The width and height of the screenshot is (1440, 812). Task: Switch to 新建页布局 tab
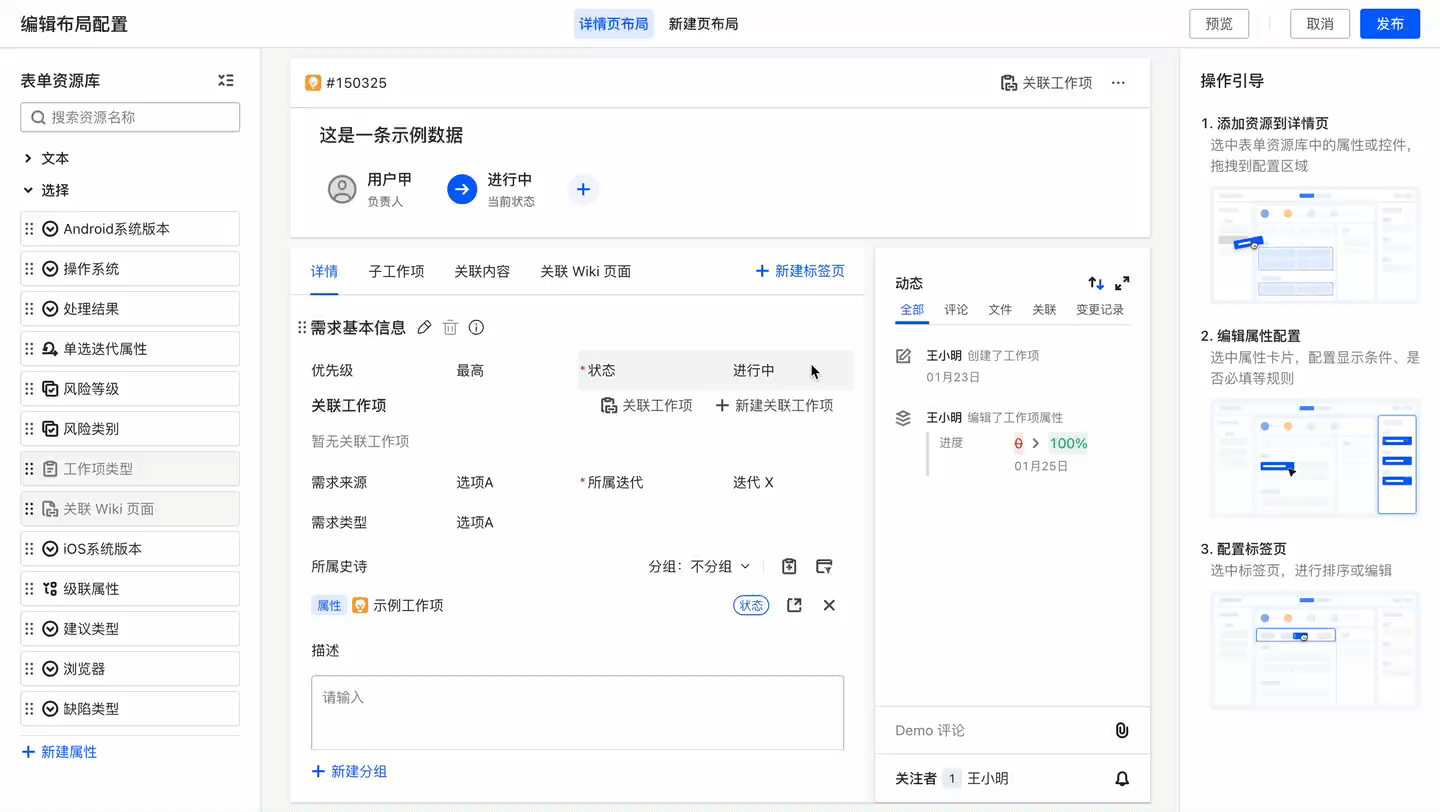704,24
